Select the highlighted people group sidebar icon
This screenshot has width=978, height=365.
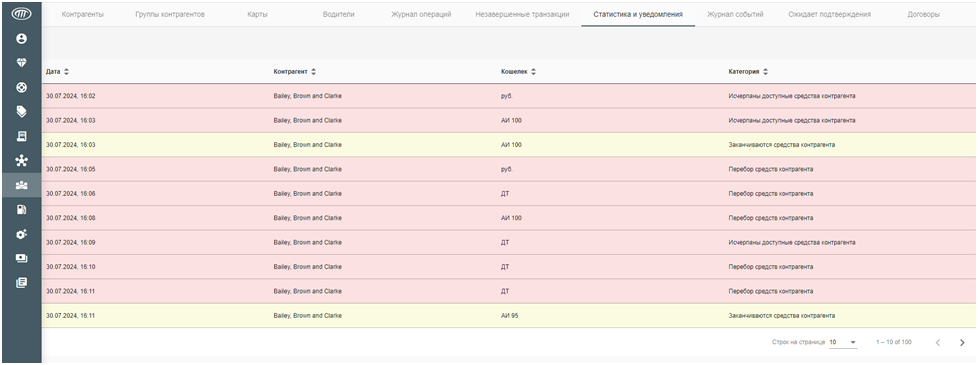tap(21, 185)
